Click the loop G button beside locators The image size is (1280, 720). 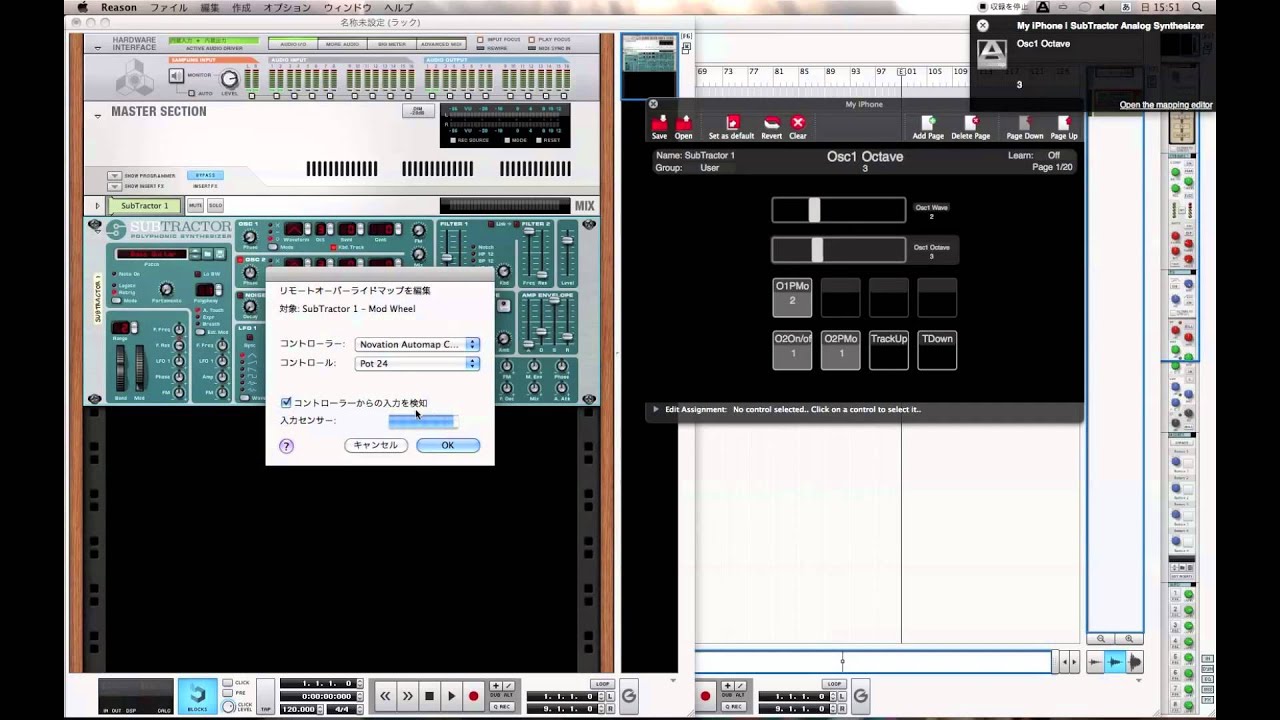tap(629, 696)
